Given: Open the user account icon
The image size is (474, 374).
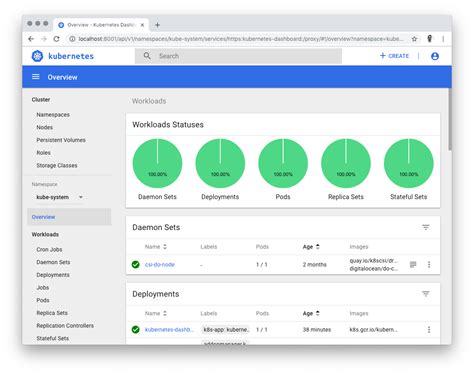Looking at the screenshot, I should (435, 56).
